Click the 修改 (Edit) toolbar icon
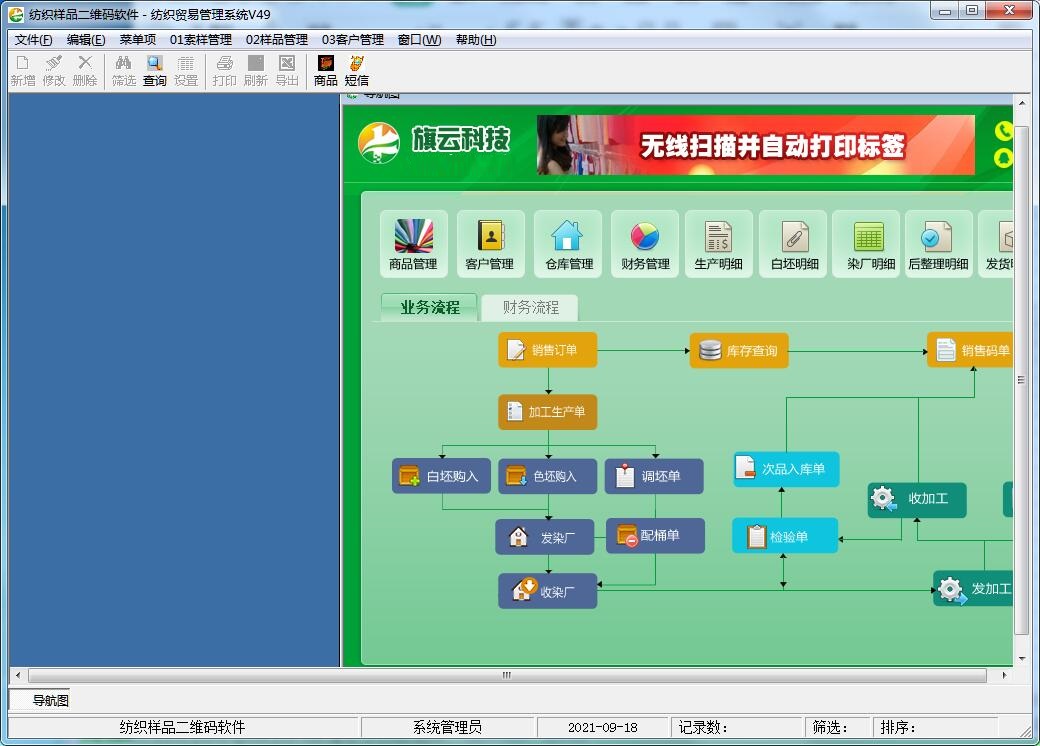1040x746 pixels. [54, 71]
